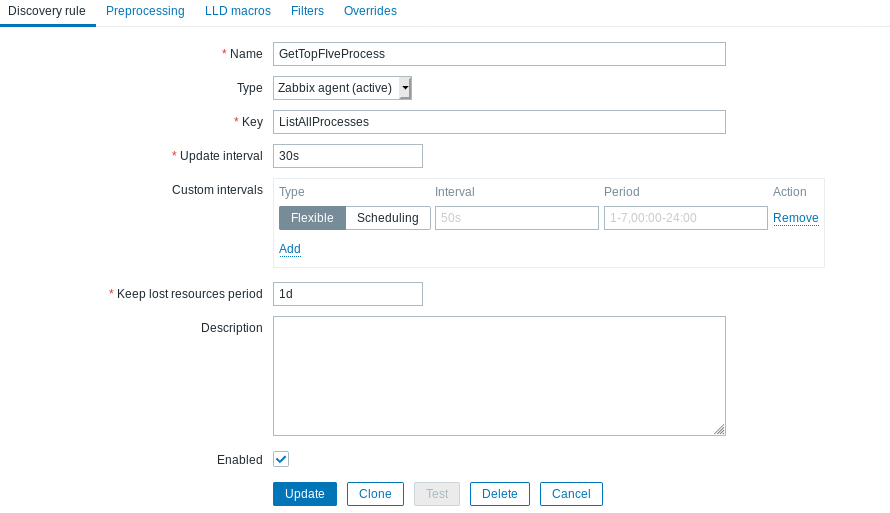This screenshot has height=513, width=890.
Task: Click the Delete button
Action: pos(500,494)
